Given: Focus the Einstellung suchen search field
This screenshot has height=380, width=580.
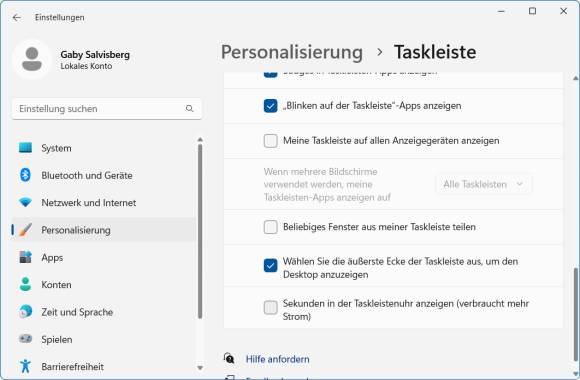Looking at the screenshot, I should coord(107,109).
